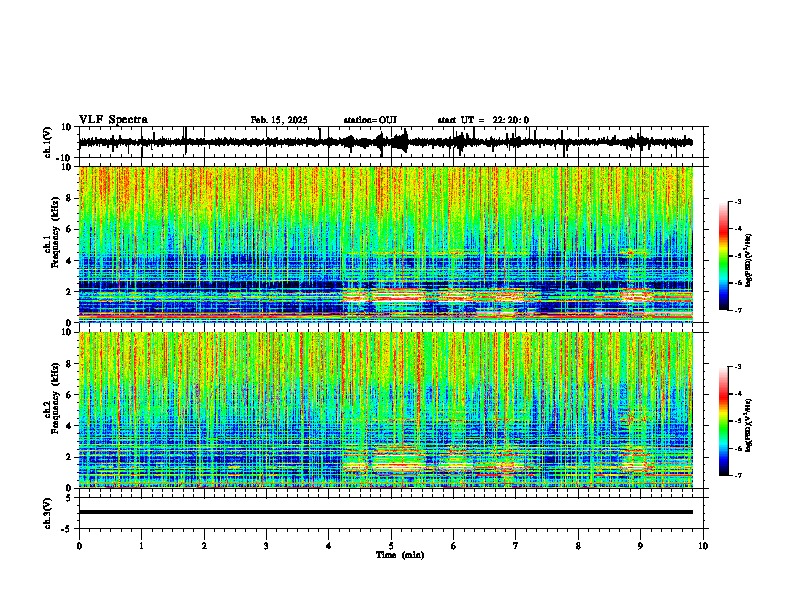Click the time axis tick label "3"

point(266,546)
